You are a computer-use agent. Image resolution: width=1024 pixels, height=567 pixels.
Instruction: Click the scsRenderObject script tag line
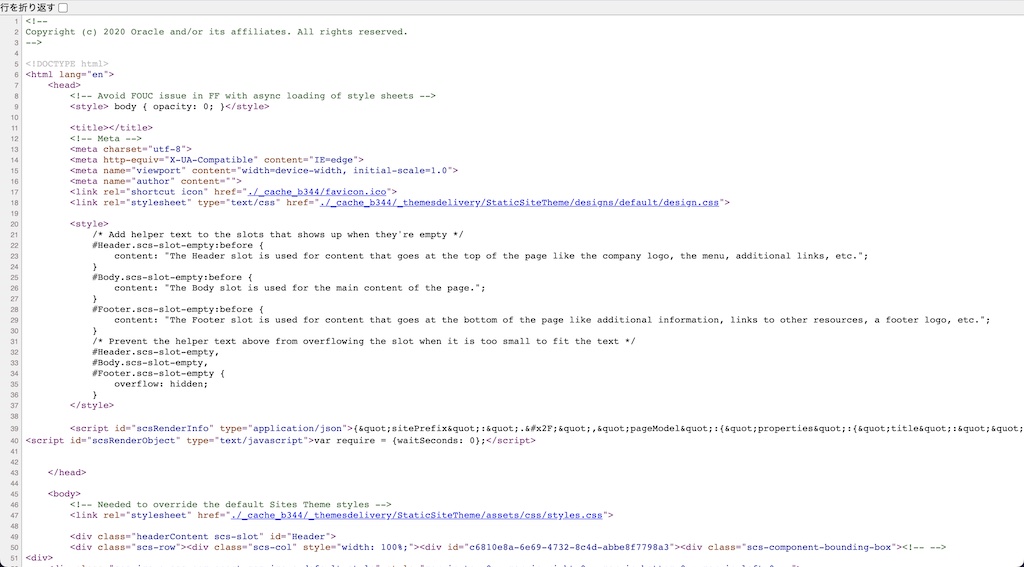click(273, 440)
